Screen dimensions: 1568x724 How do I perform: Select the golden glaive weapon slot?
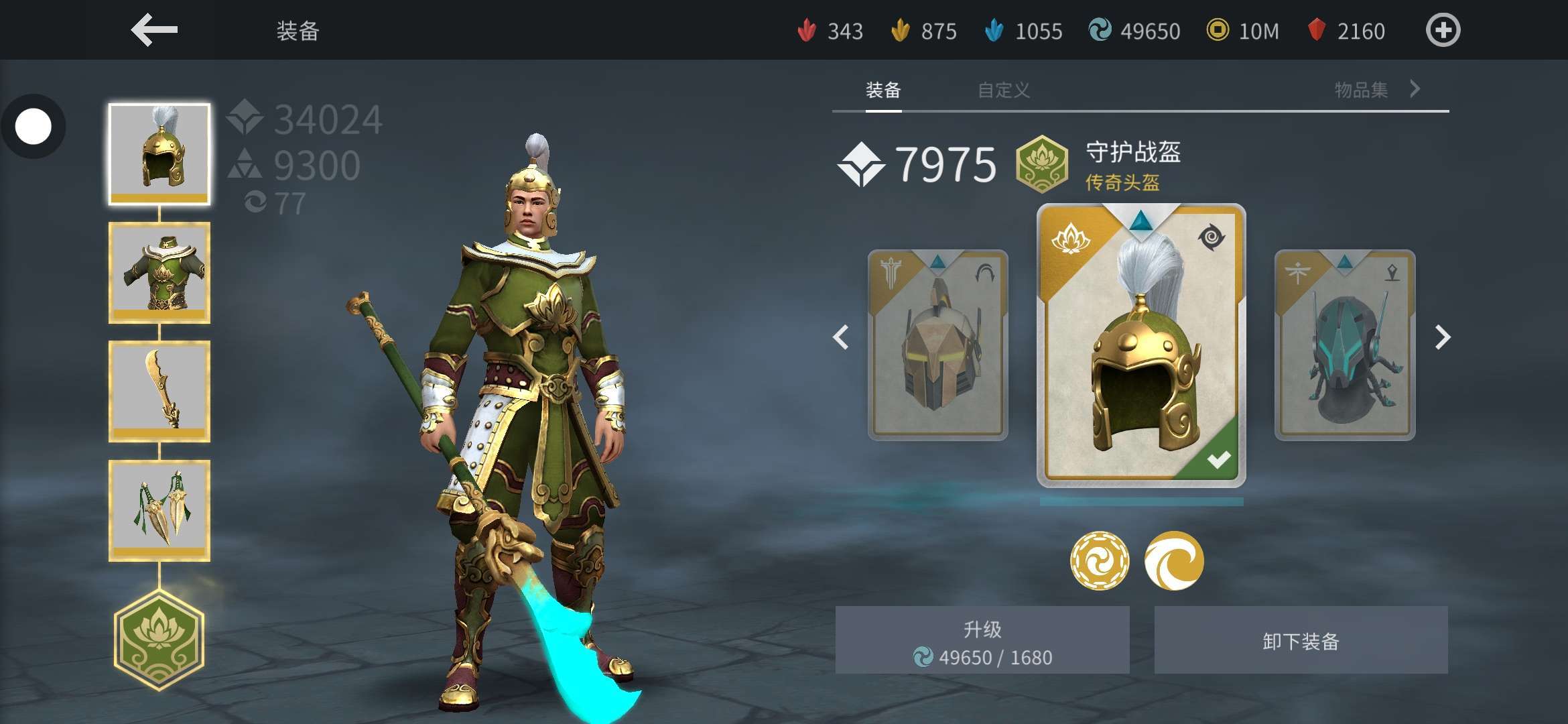coord(159,391)
